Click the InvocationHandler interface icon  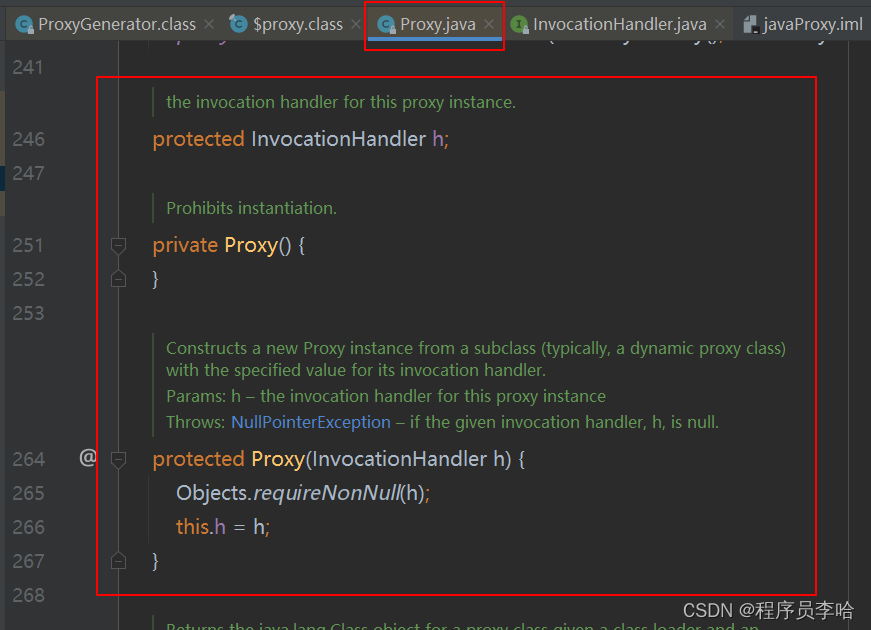519,24
